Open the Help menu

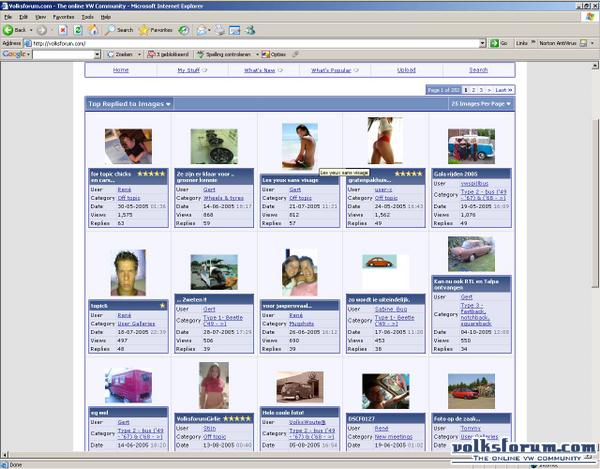106,17
